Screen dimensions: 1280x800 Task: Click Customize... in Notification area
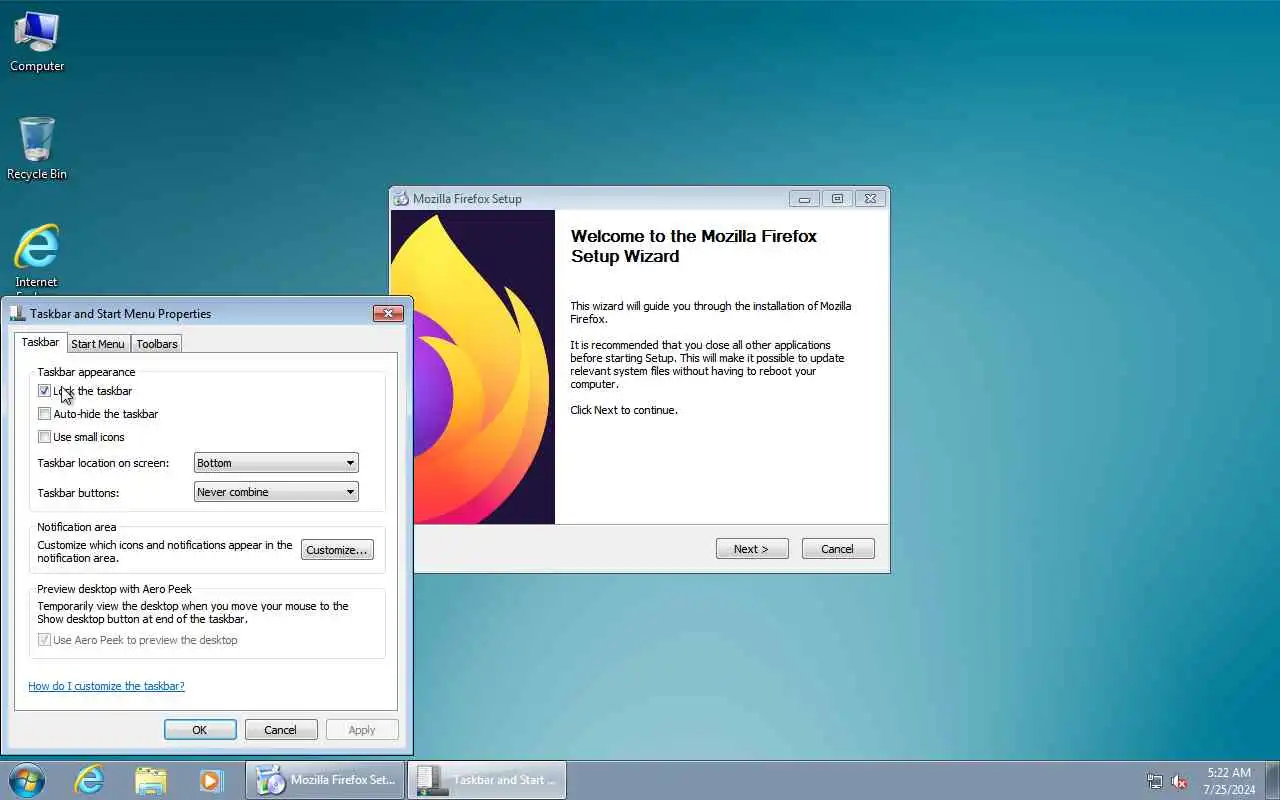337,550
